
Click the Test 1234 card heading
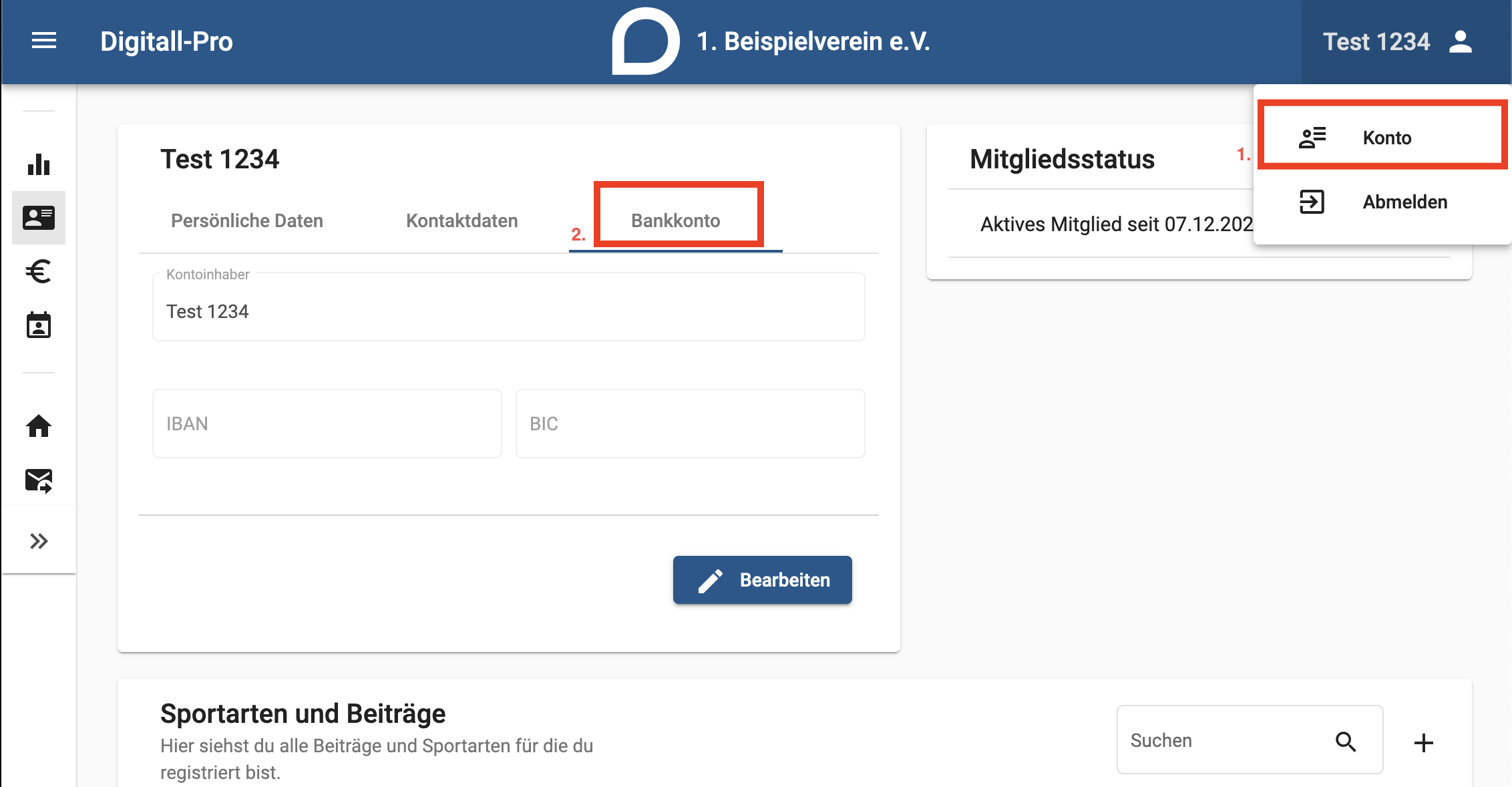pyautogui.click(x=220, y=159)
